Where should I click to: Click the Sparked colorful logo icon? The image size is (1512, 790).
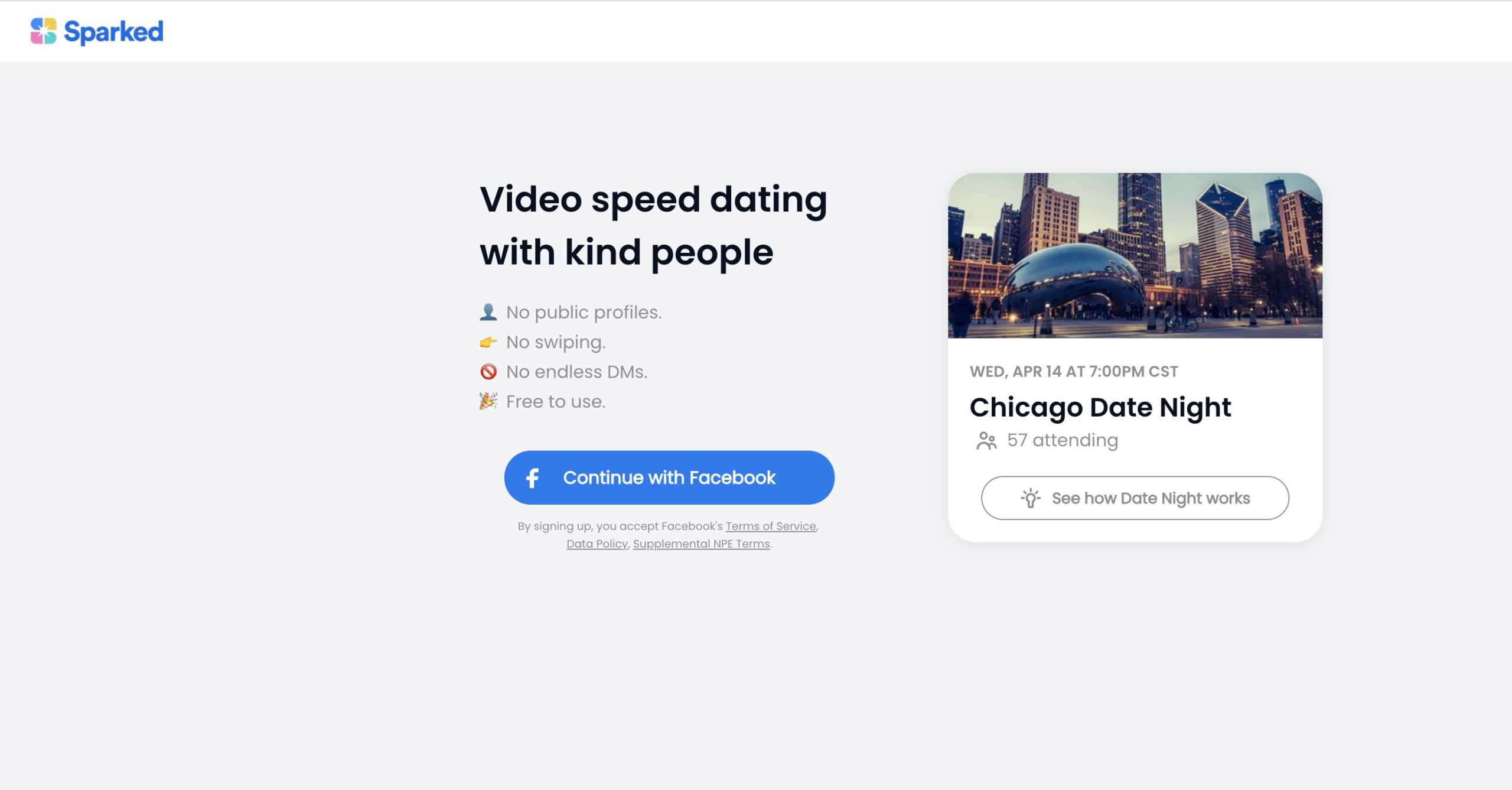pos(43,31)
